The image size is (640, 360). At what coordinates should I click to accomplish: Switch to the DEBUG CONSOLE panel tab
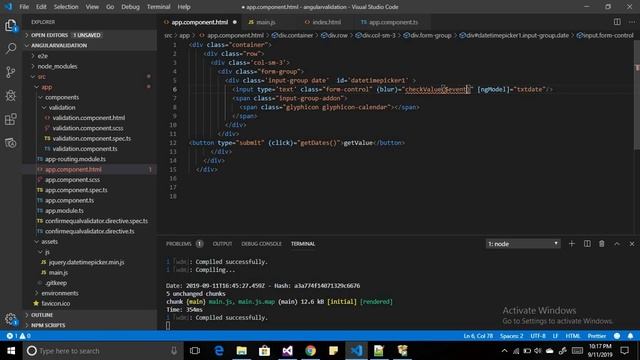(x=261, y=244)
